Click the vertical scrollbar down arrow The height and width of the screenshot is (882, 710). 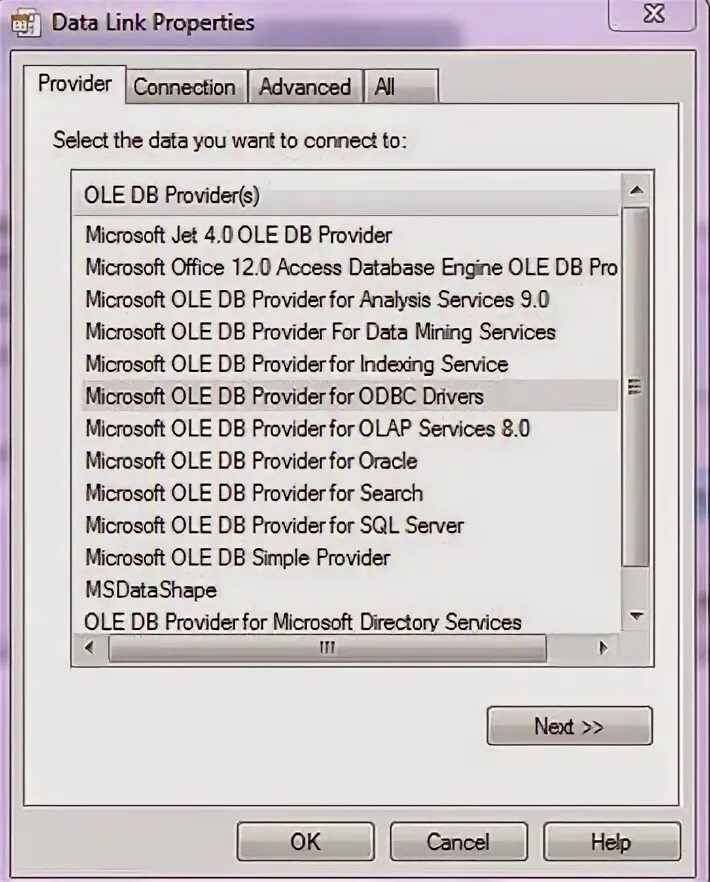click(636, 616)
